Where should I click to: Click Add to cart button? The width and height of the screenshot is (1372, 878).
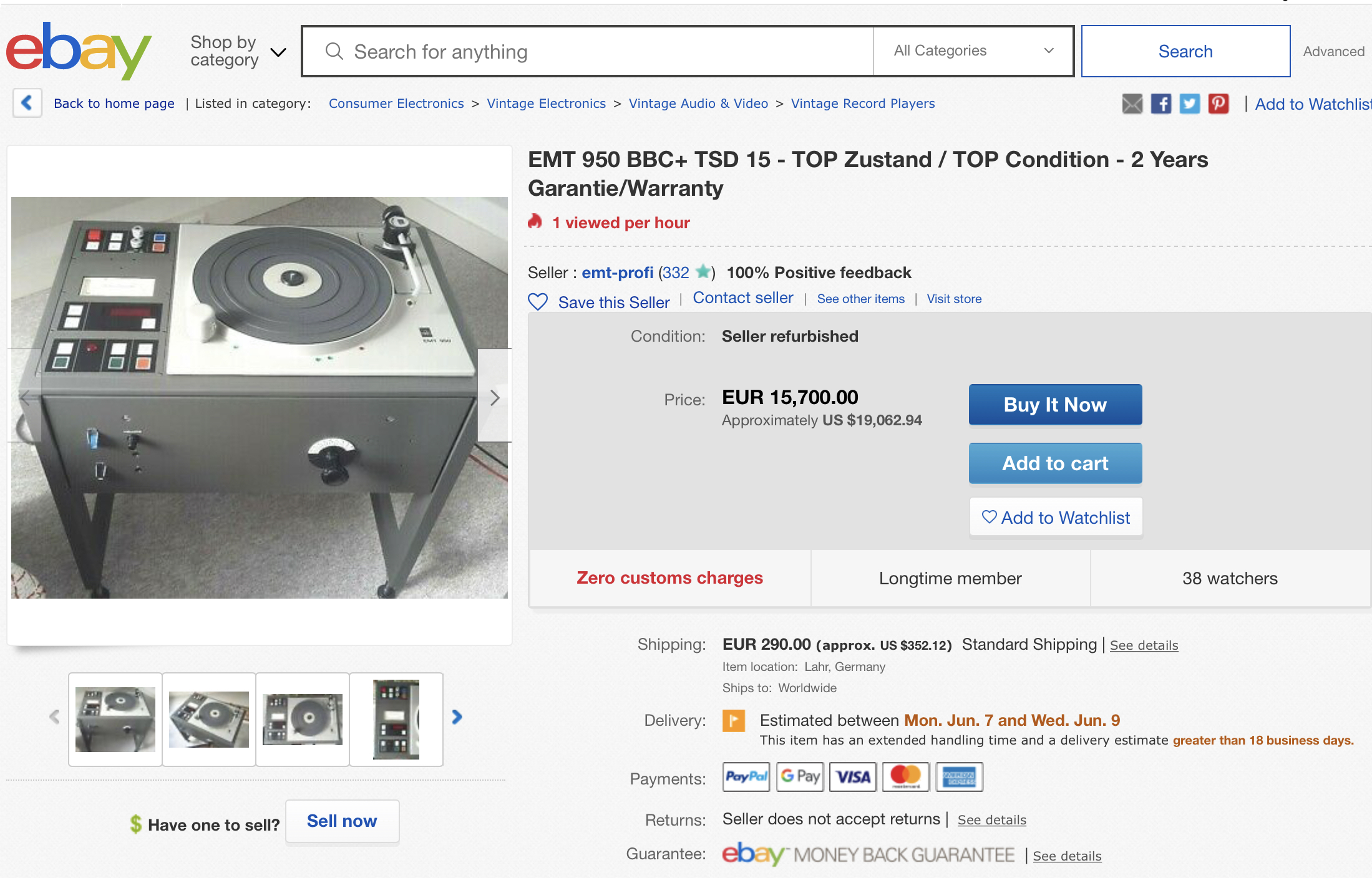(x=1055, y=463)
